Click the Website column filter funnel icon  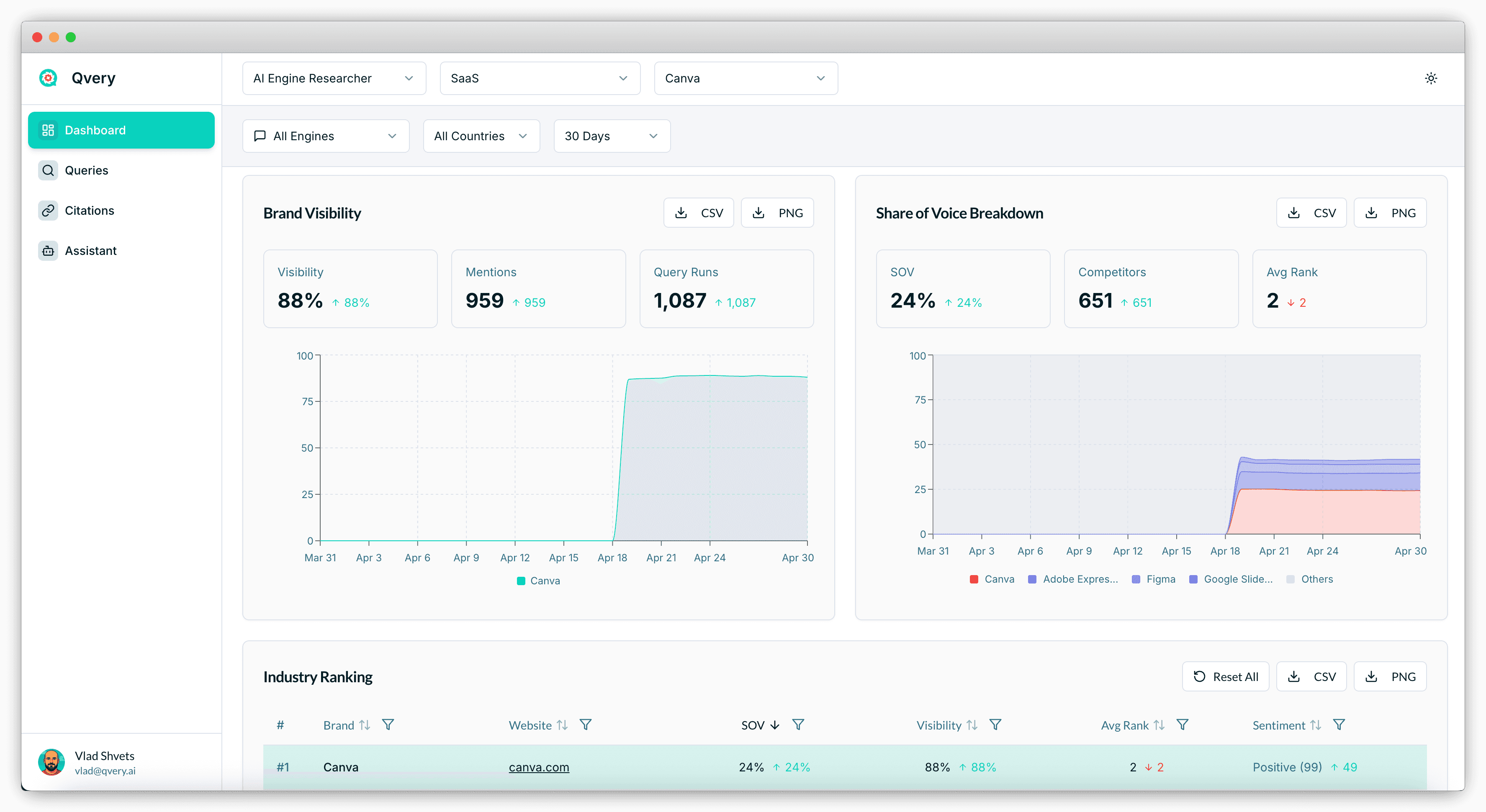[x=586, y=725]
